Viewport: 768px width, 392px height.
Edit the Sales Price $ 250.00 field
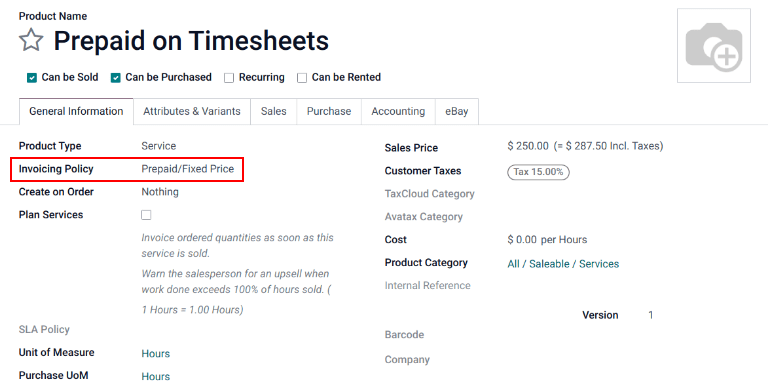(528, 146)
